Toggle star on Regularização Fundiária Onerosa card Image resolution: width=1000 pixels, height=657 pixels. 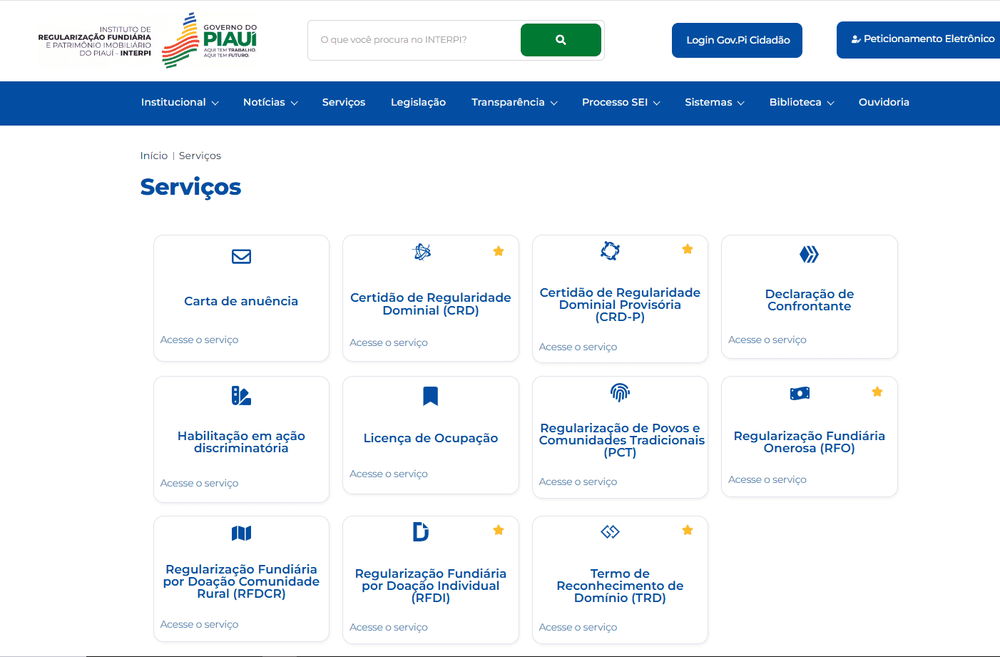pyautogui.click(x=878, y=392)
